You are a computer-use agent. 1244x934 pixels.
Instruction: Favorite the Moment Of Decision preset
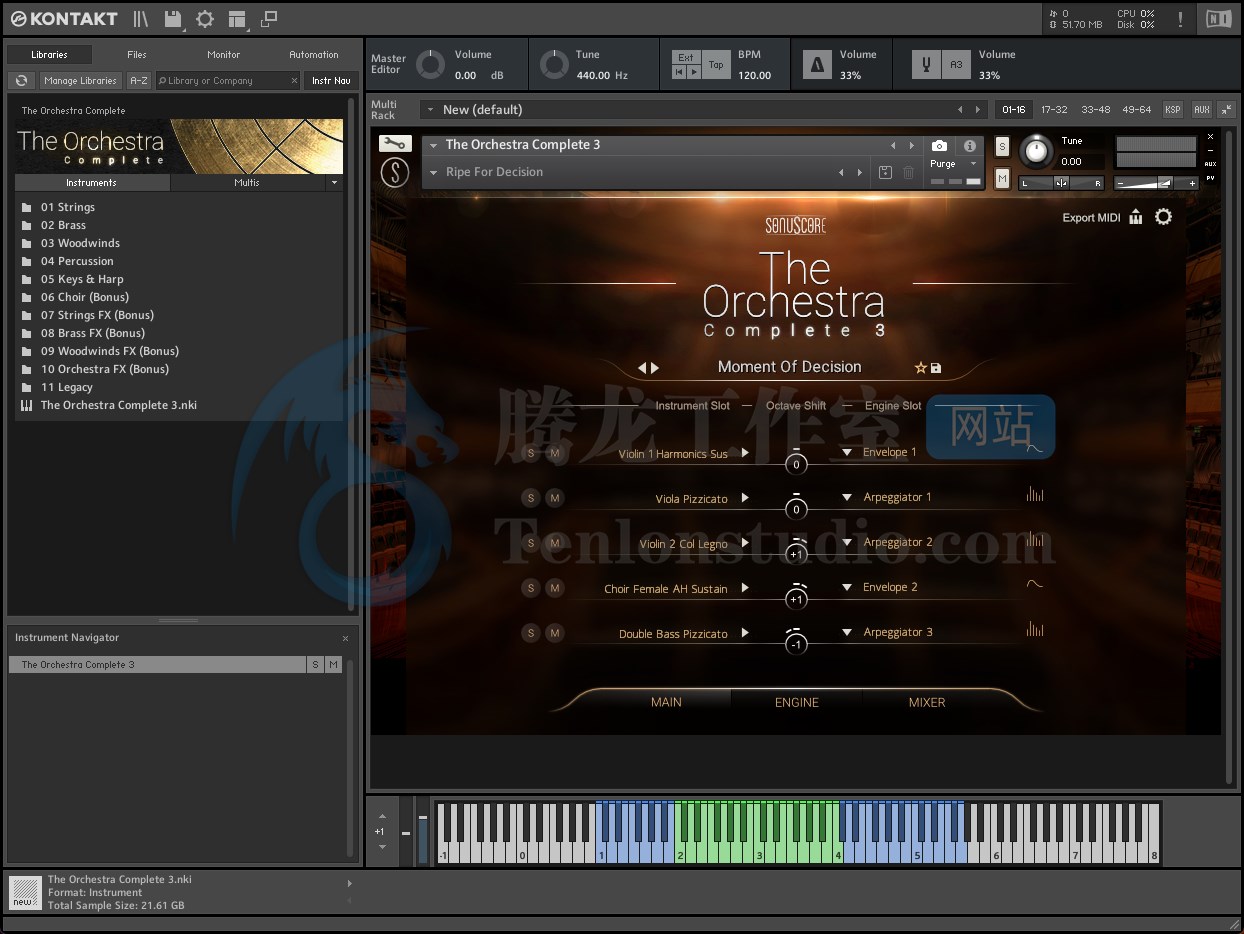921,368
